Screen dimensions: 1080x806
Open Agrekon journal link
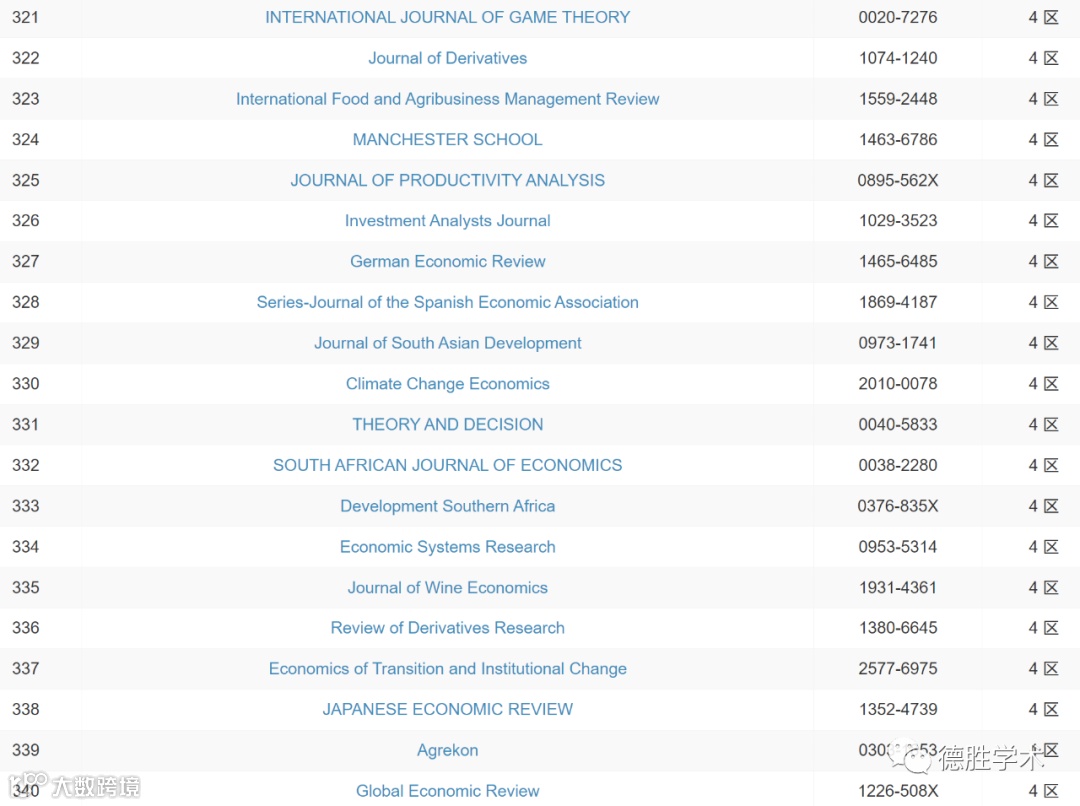[x=448, y=750]
